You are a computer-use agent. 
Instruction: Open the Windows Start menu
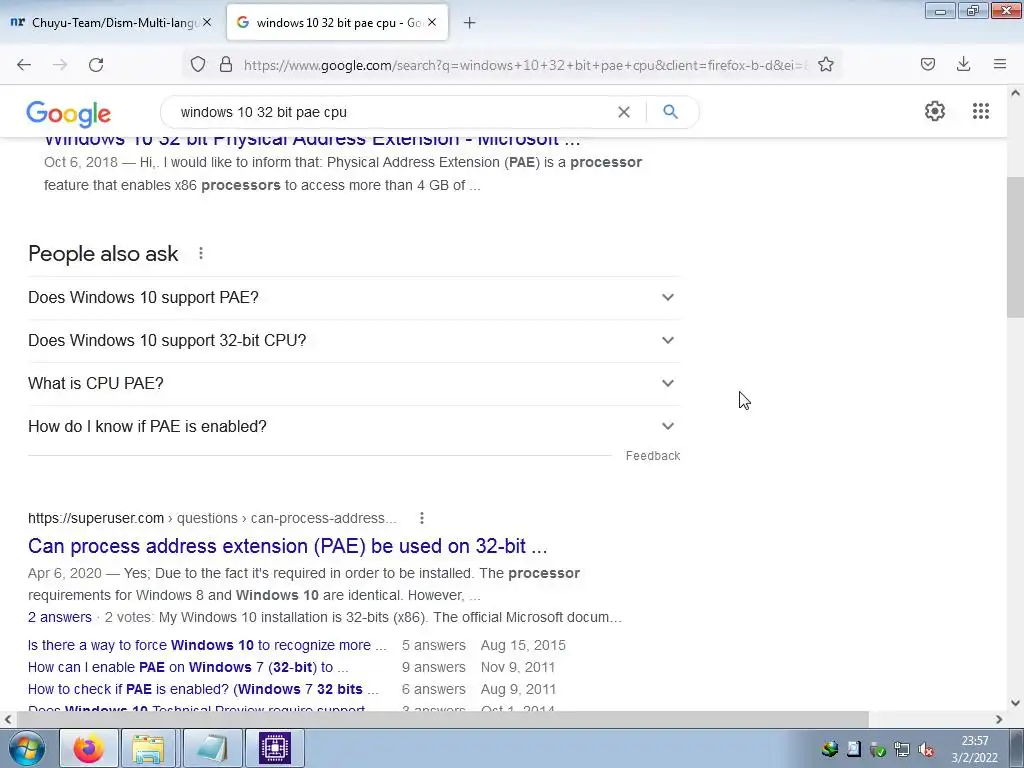[x=26, y=748]
